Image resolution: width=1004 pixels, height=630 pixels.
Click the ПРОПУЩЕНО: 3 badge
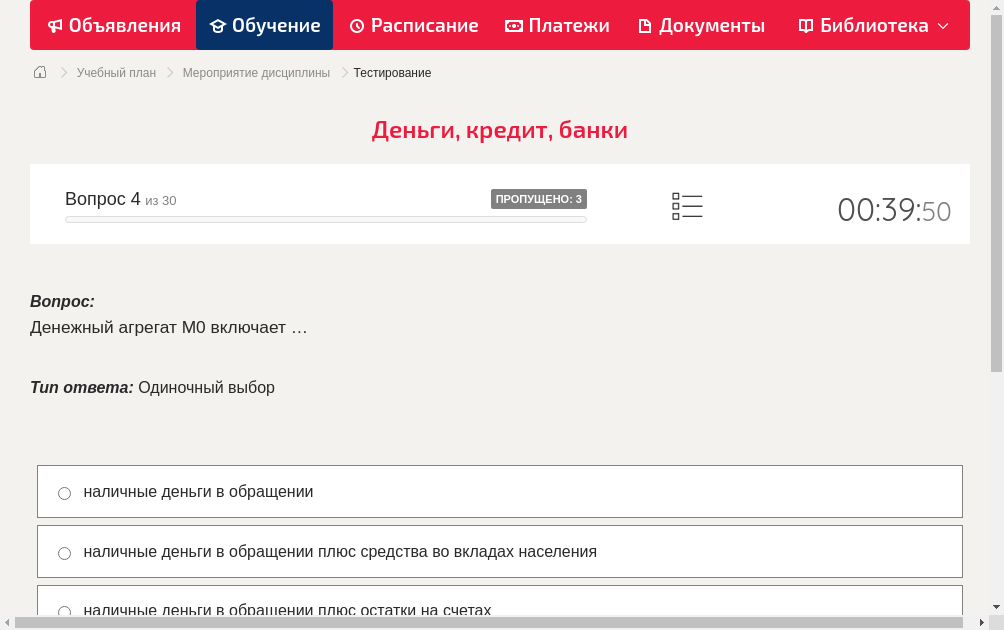coord(538,199)
